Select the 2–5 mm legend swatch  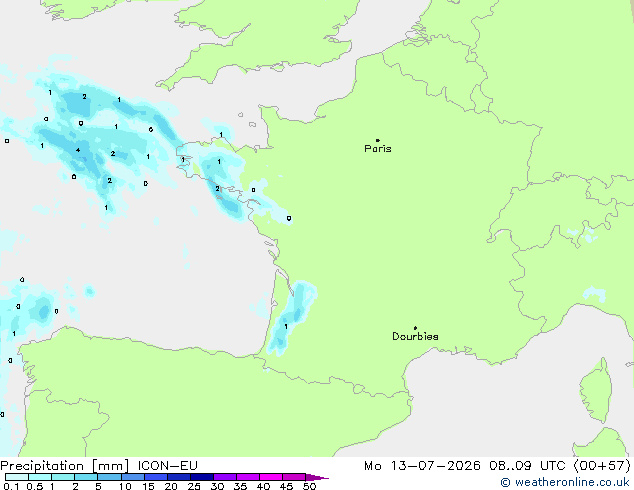coord(86,477)
